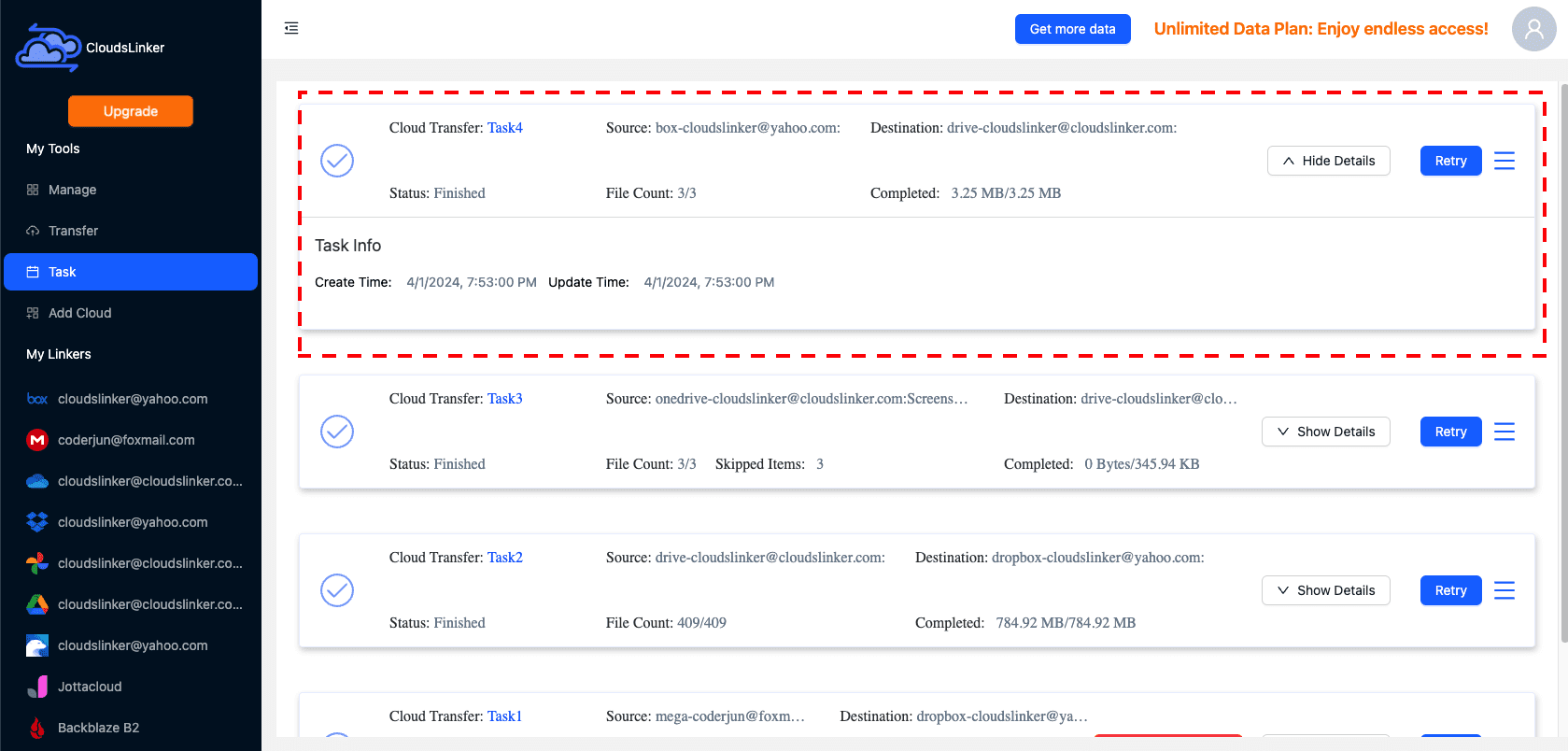Select the Backblaze B2 flame icon
1568x751 pixels.
pos(37,728)
